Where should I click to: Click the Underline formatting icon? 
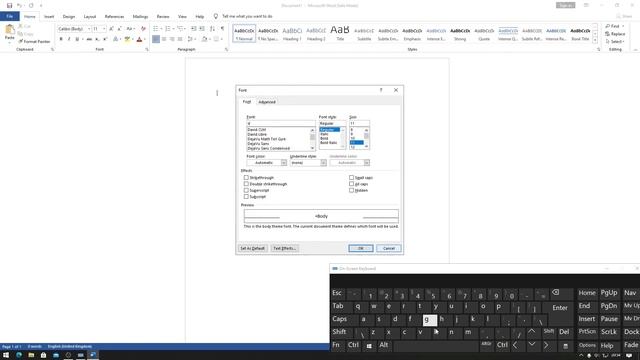tap(77, 39)
